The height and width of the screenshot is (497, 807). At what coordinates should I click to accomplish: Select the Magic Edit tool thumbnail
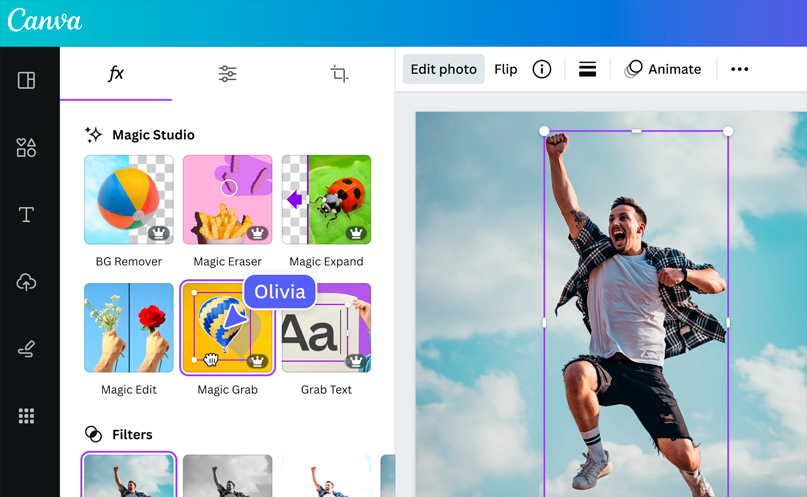129,328
